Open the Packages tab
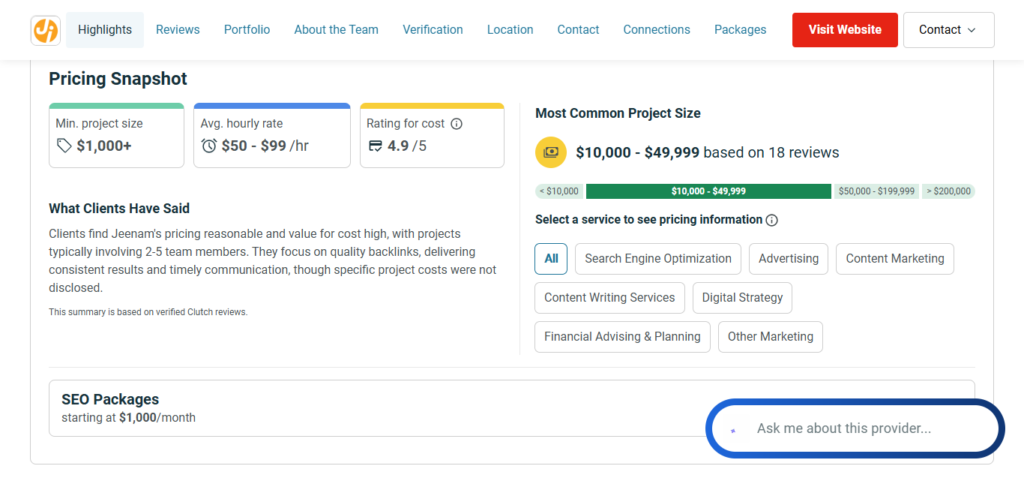This screenshot has height=481, width=1024. (x=740, y=30)
